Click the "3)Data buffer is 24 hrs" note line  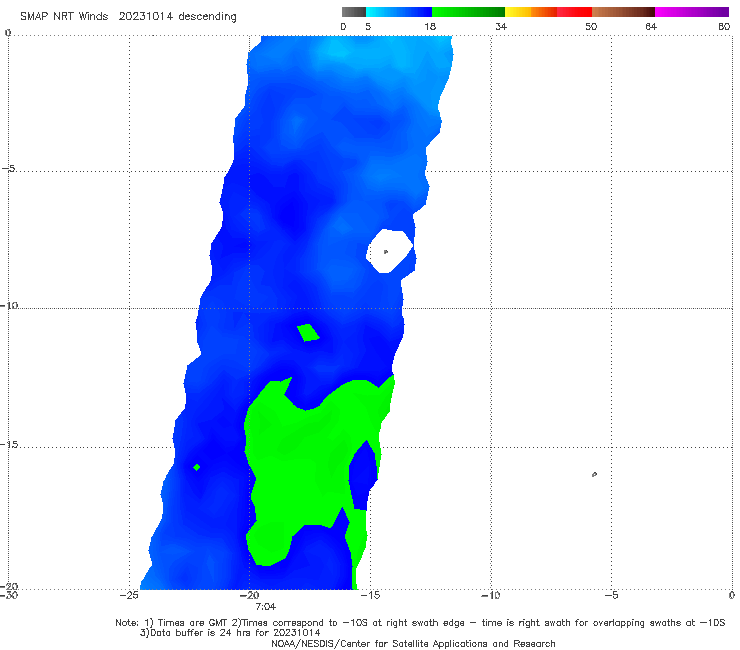coord(230,633)
